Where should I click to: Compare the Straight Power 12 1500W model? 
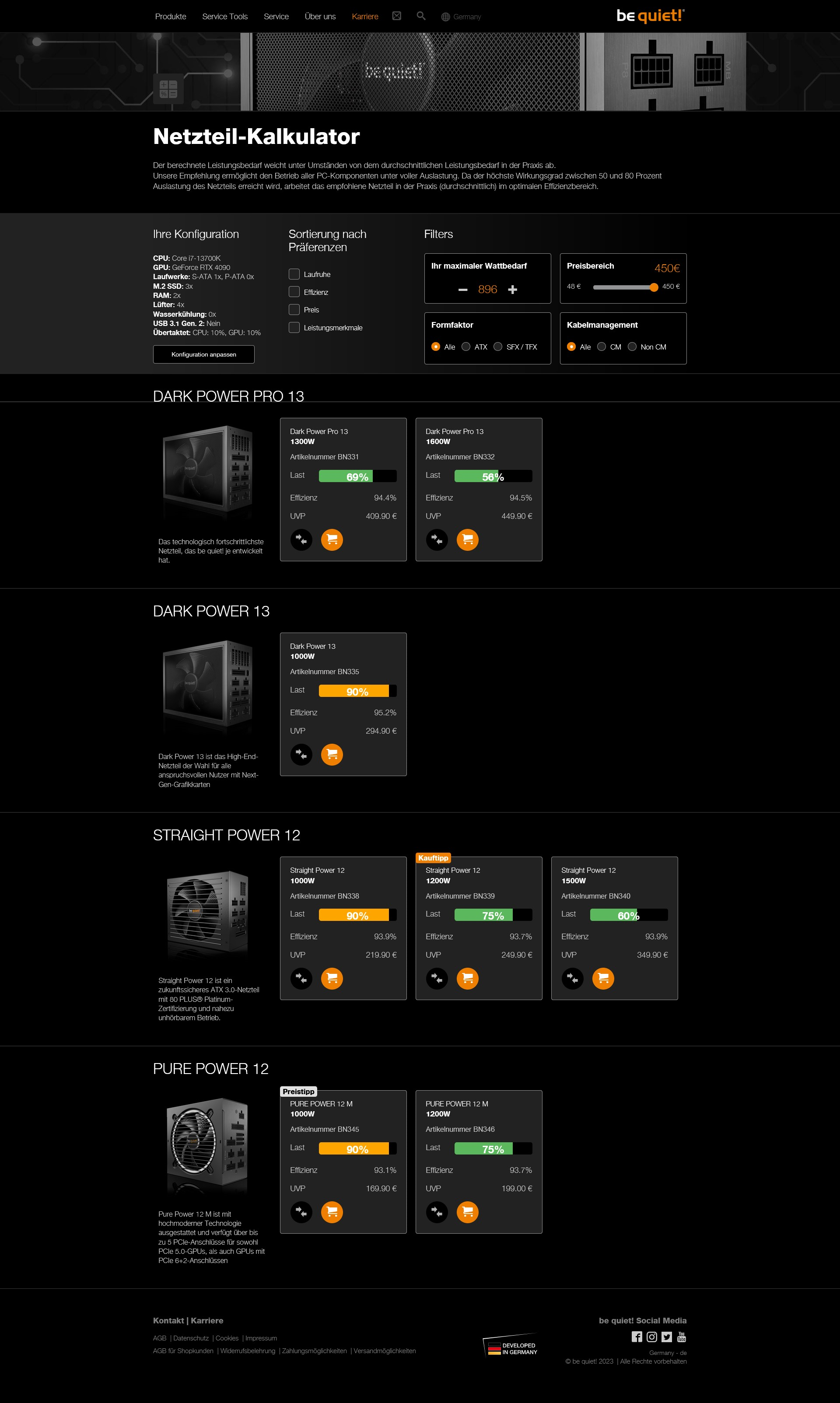[x=572, y=978]
